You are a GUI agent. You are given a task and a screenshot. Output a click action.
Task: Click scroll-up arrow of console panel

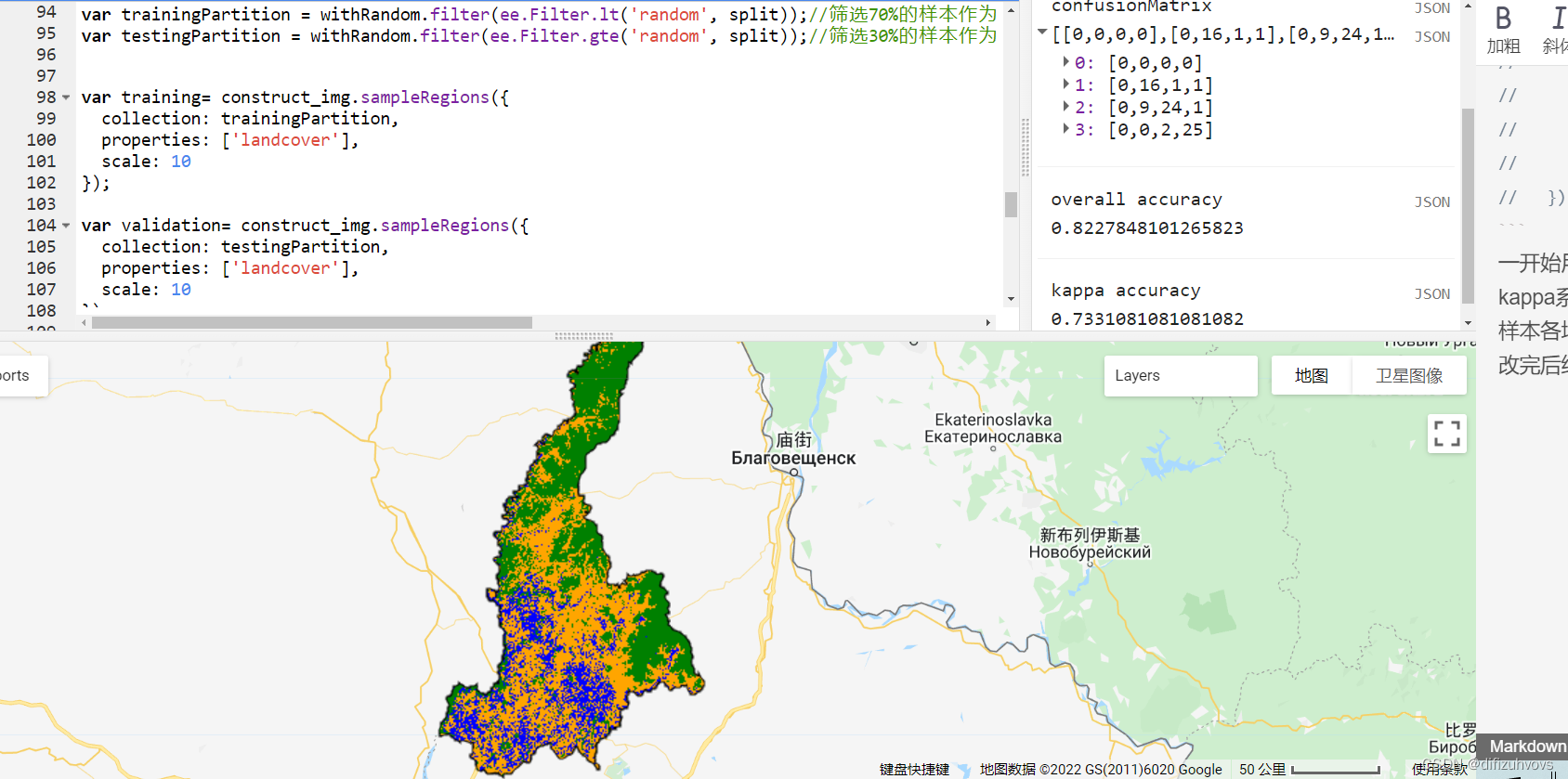(1468, 6)
